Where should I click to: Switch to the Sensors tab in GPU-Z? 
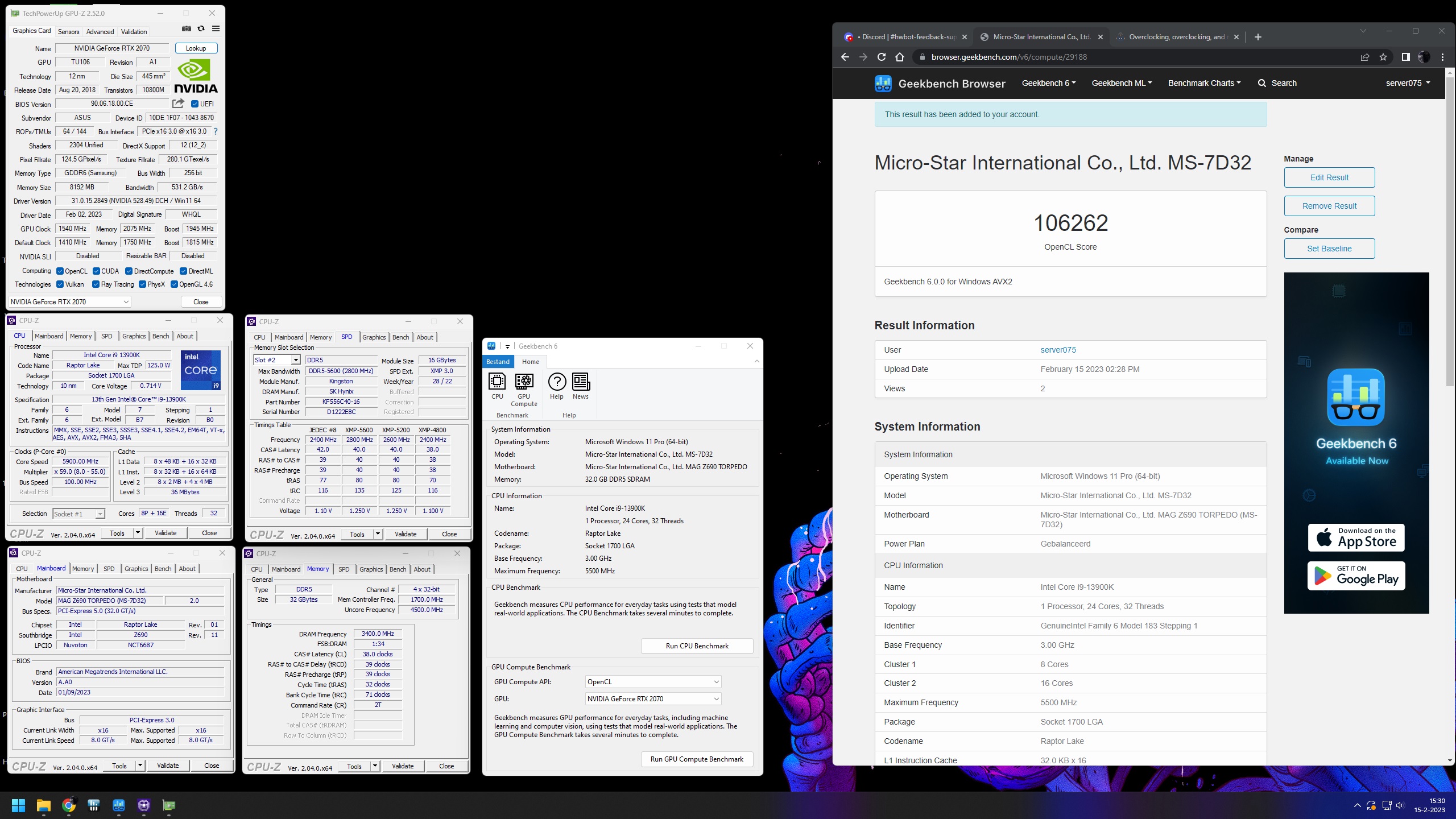pos(68,32)
